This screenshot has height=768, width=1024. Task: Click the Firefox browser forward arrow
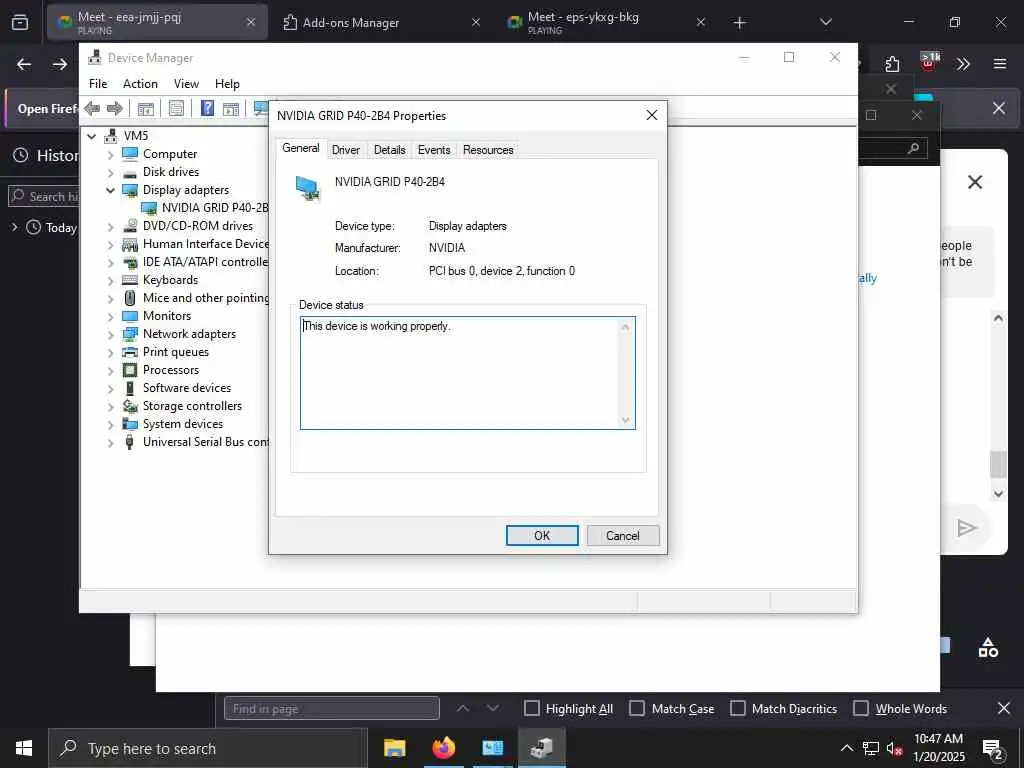click(x=60, y=64)
